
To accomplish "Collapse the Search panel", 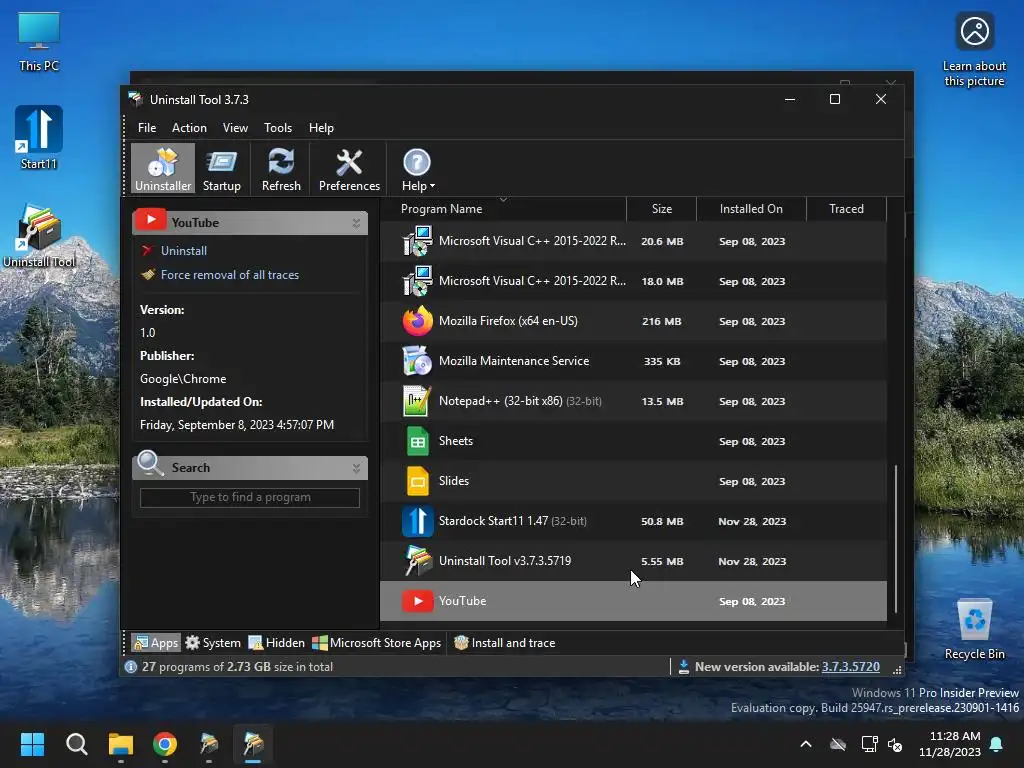I will pos(356,468).
